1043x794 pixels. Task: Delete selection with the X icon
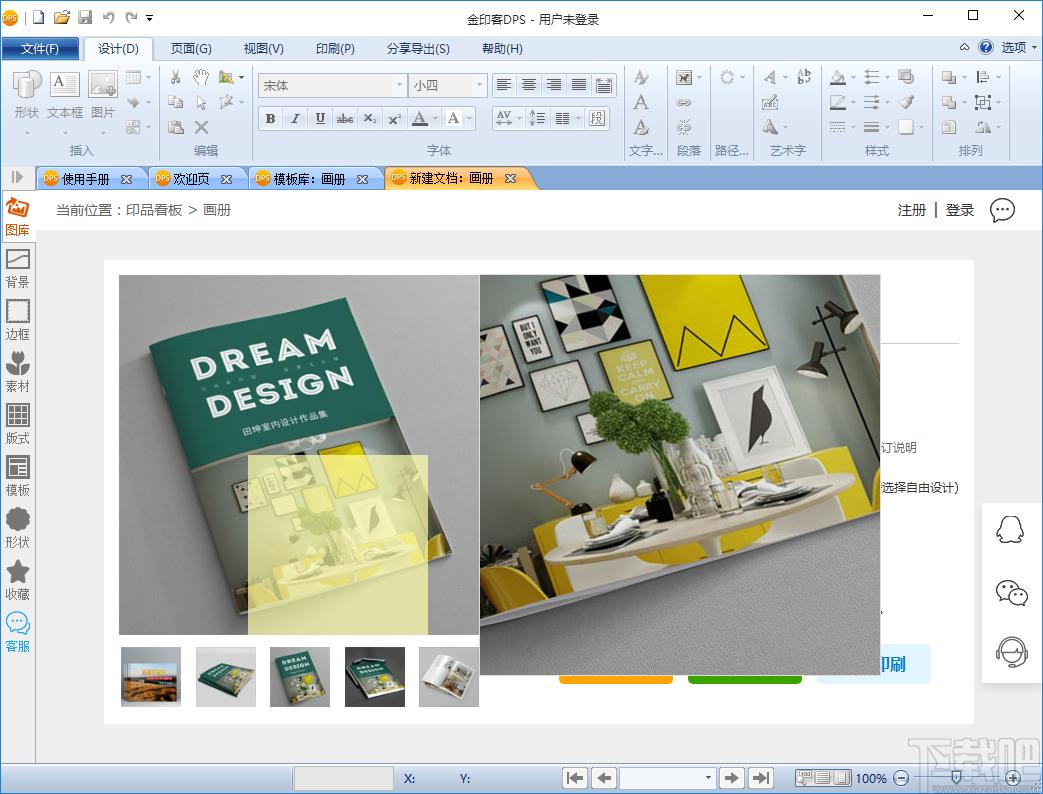(202, 127)
